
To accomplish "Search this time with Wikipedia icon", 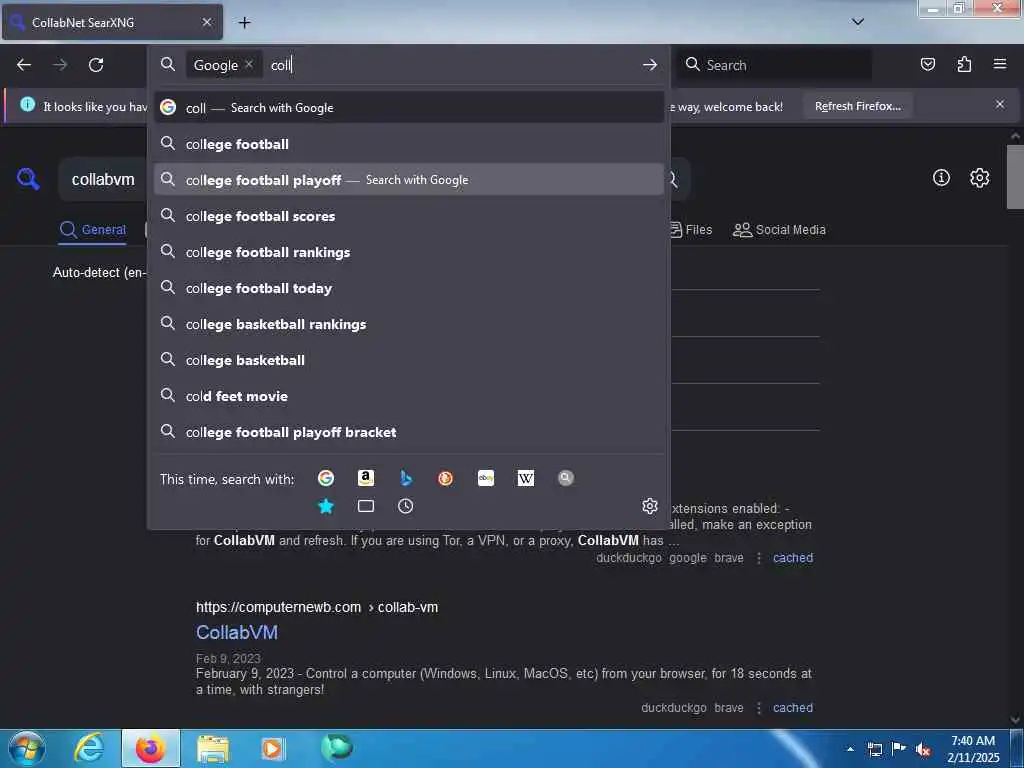I will tap(526, 478).
